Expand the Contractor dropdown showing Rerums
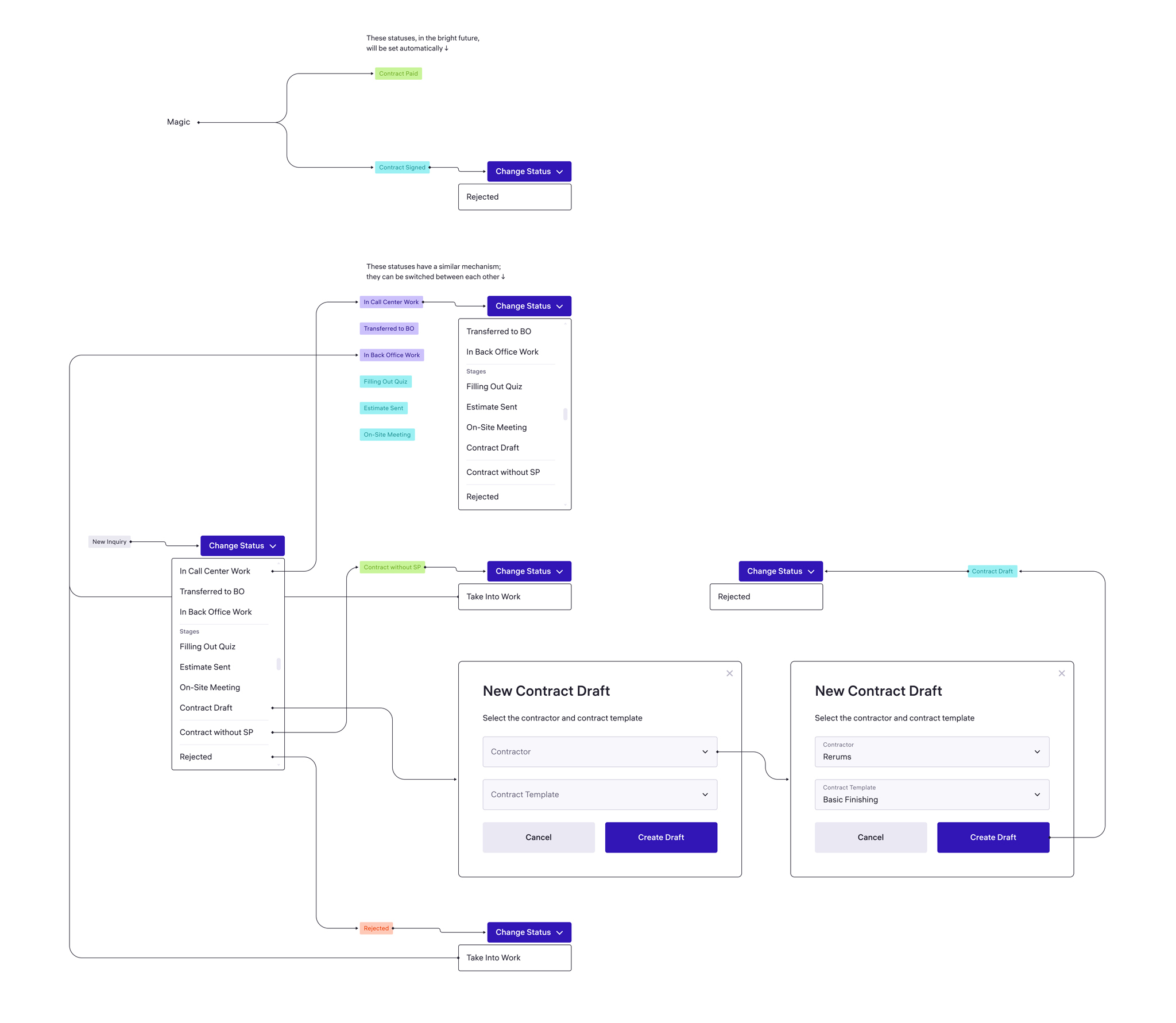 pyautogui.click(x=931, y=751)
